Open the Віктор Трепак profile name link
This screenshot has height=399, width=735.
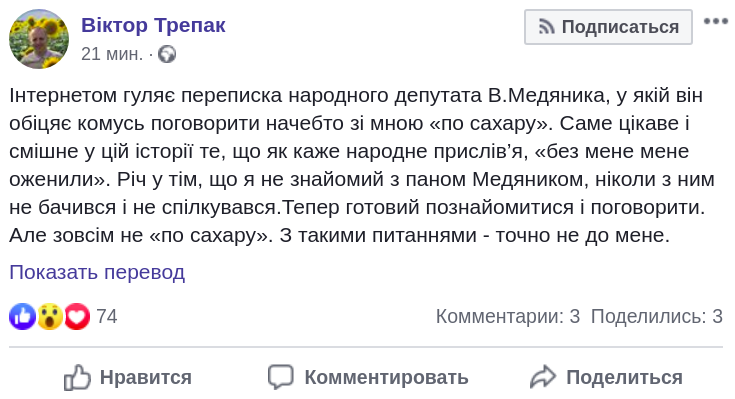(x=153, y=25)
